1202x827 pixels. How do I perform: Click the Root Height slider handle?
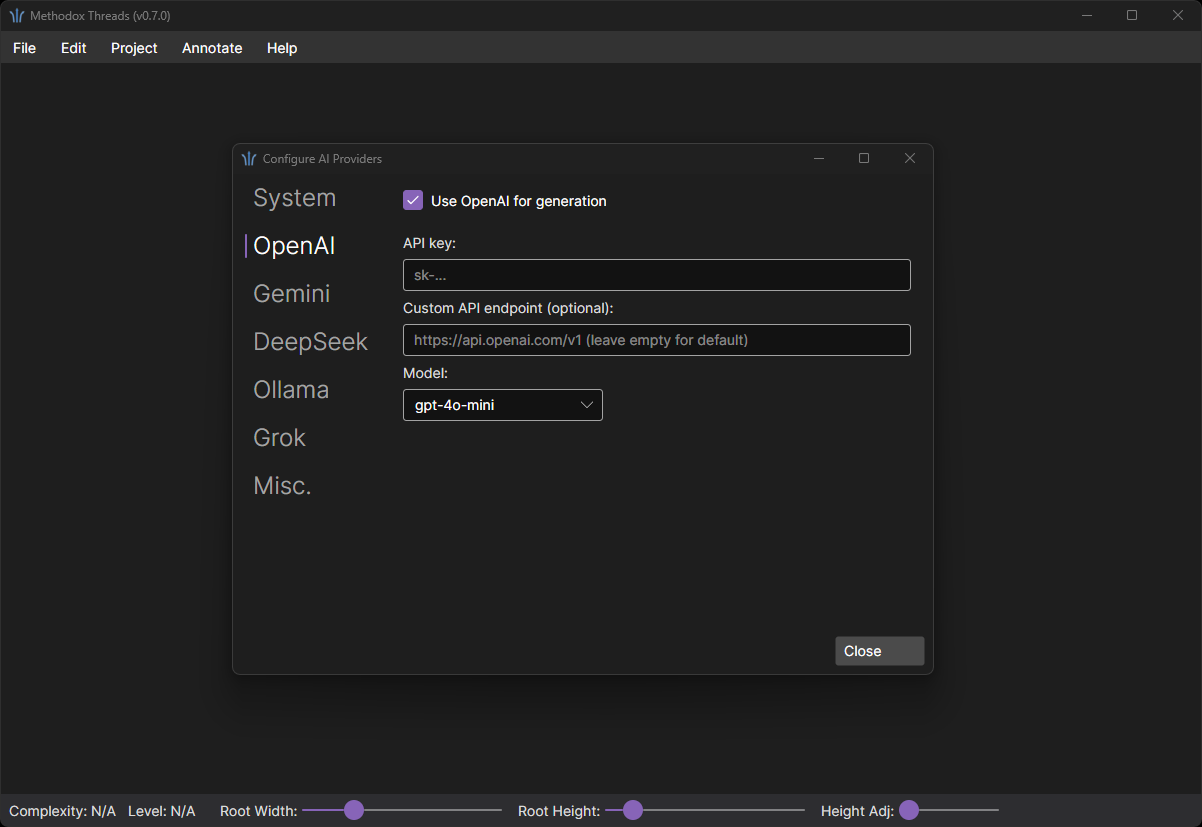coord(633,810)
